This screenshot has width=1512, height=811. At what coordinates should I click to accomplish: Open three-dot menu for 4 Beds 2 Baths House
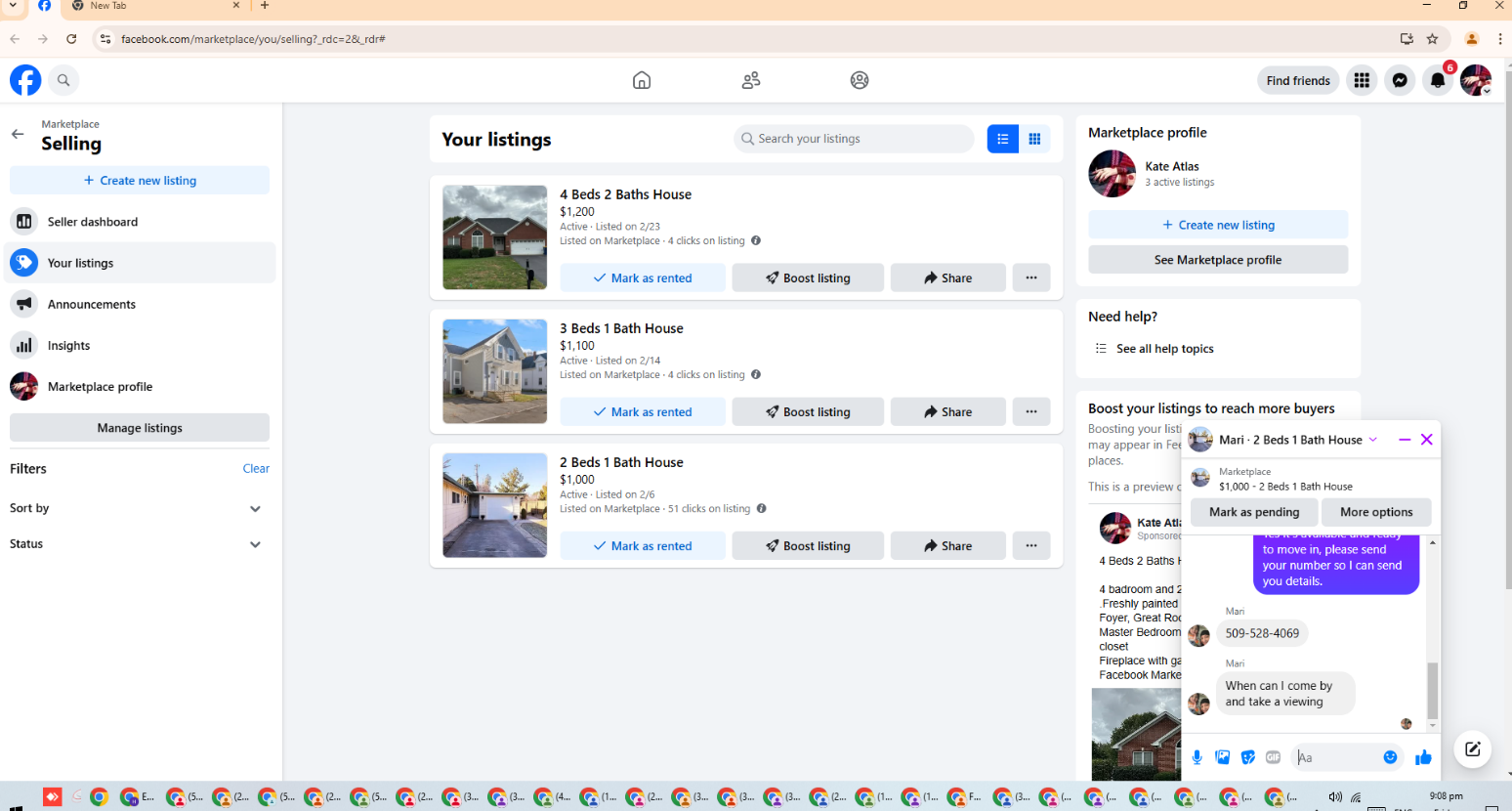pyautogui.click(x=1031, y=277)
